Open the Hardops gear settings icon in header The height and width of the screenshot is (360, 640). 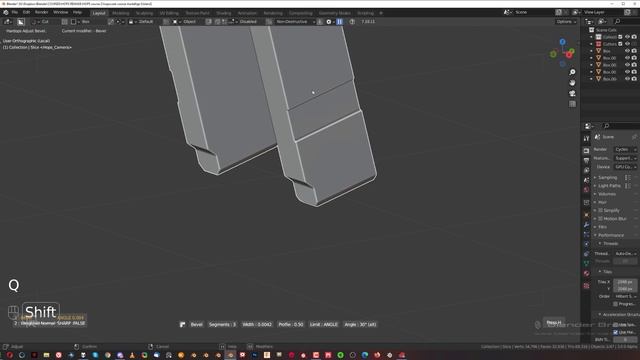(x=329, y=22)
